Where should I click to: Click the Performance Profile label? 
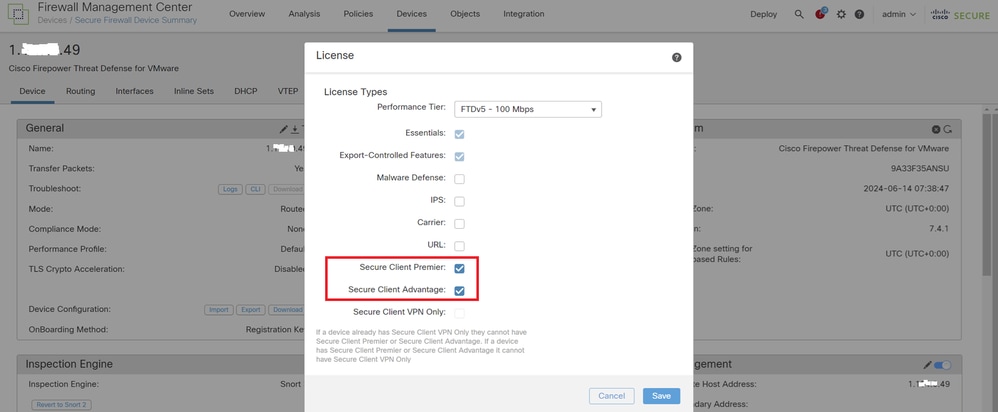coord(67,249)
